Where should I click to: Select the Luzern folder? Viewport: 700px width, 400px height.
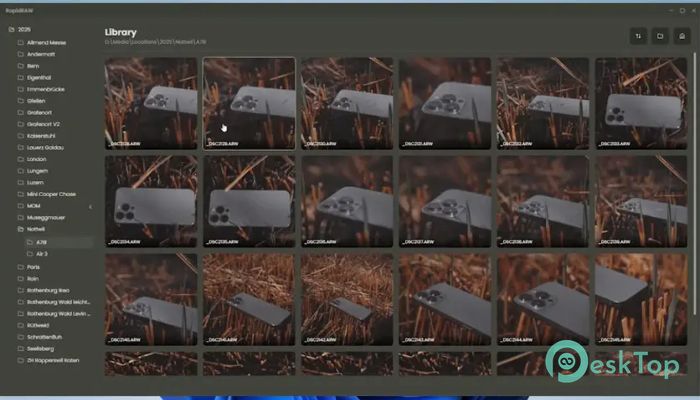click(x=35, y=183)
